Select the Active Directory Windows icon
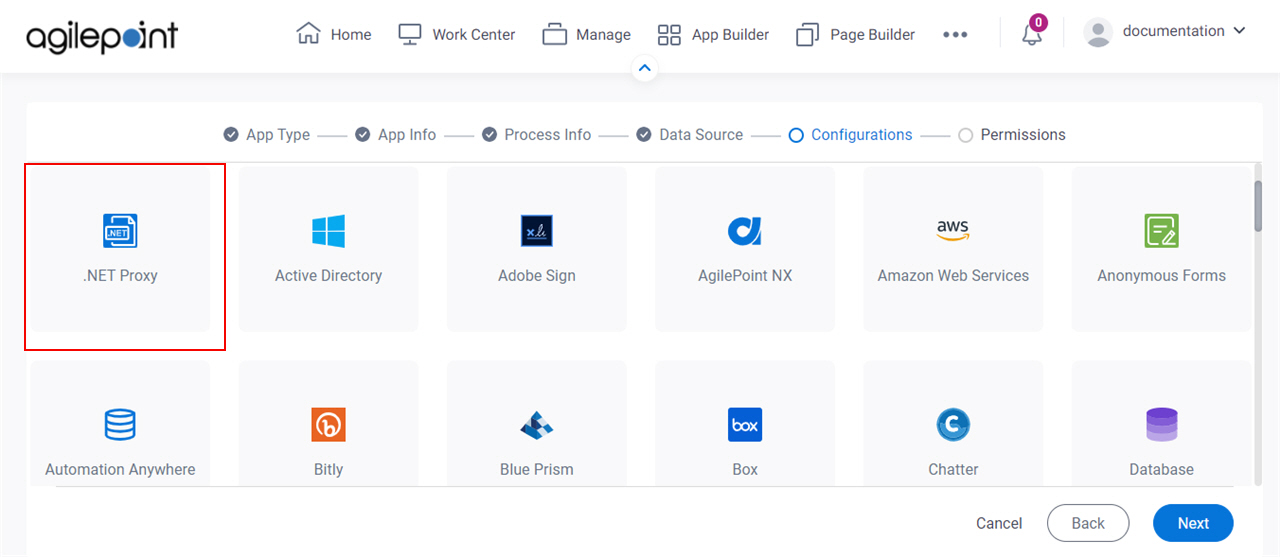Viewport: 1280px width, 557px height. [x=328, y=231]
